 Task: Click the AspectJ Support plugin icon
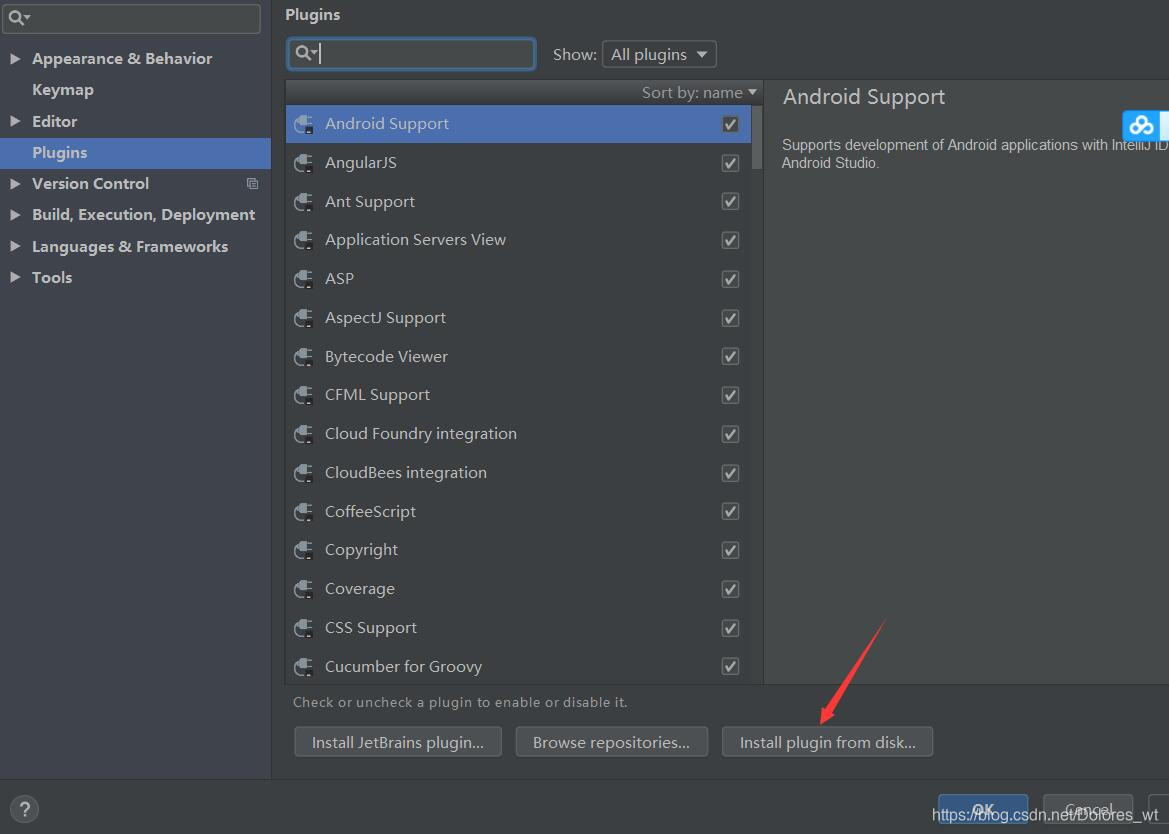click(303, 318)
